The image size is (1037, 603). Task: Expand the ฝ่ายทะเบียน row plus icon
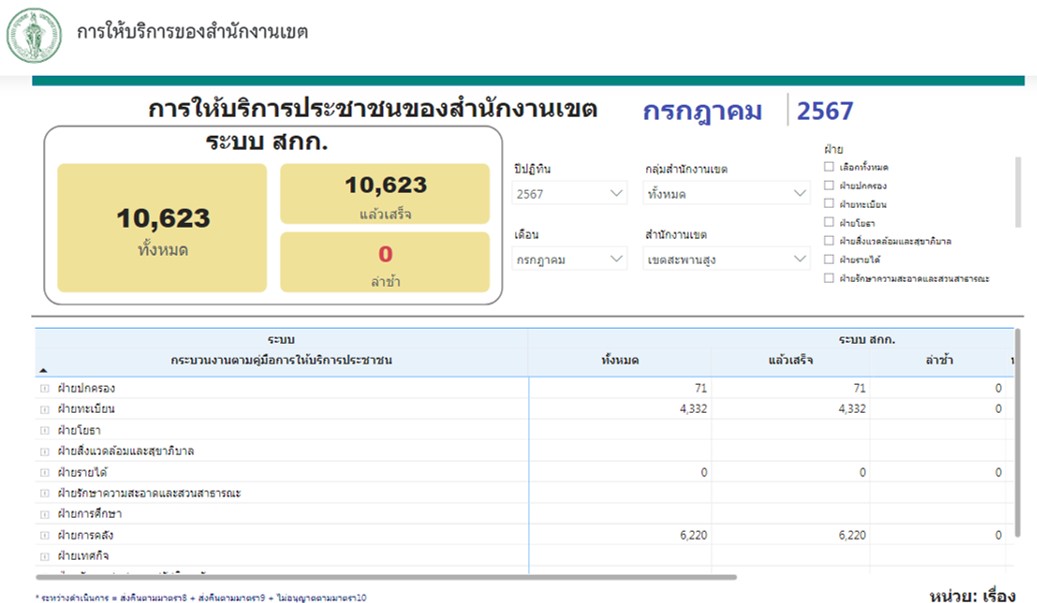44,409
